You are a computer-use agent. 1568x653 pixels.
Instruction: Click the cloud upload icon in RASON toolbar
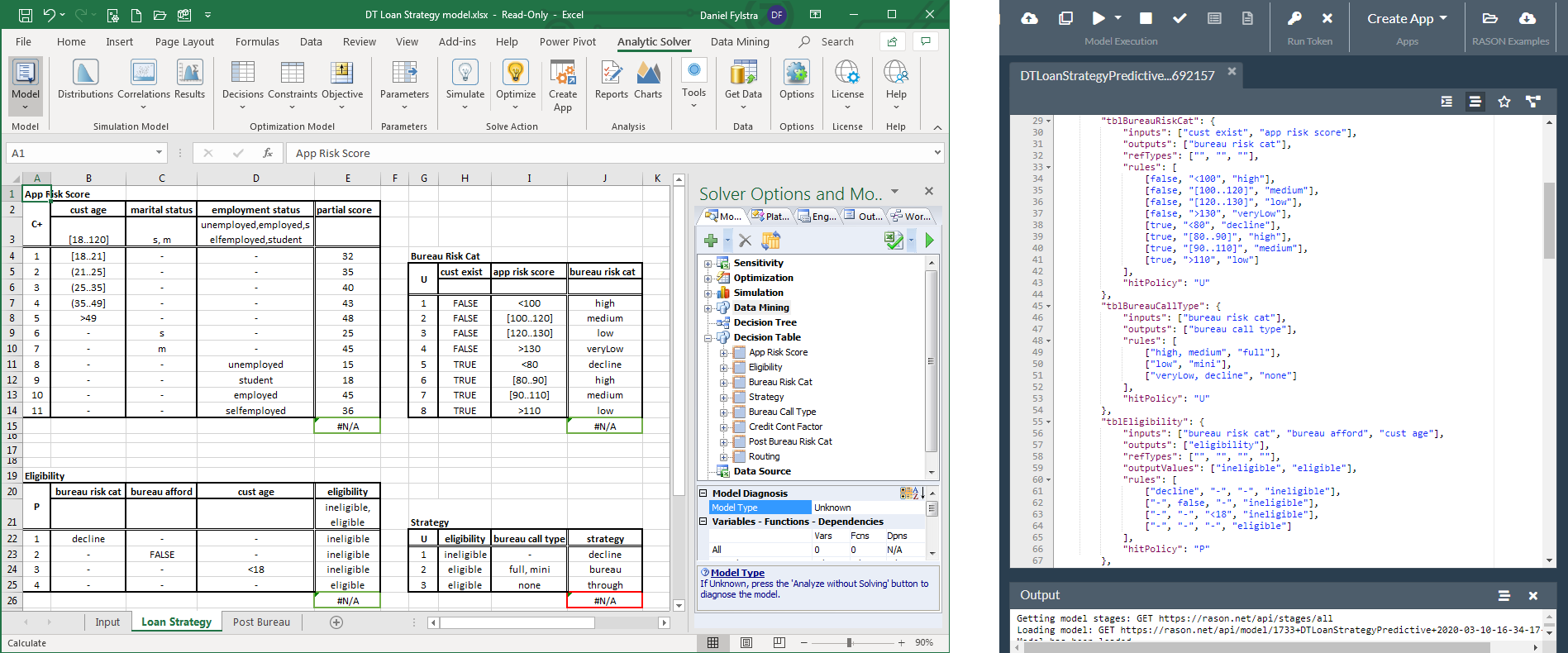1029,18
